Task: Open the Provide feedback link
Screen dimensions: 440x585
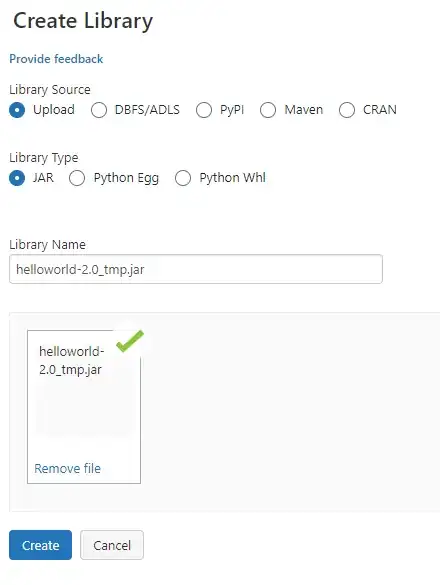Action: pos(56,59)
